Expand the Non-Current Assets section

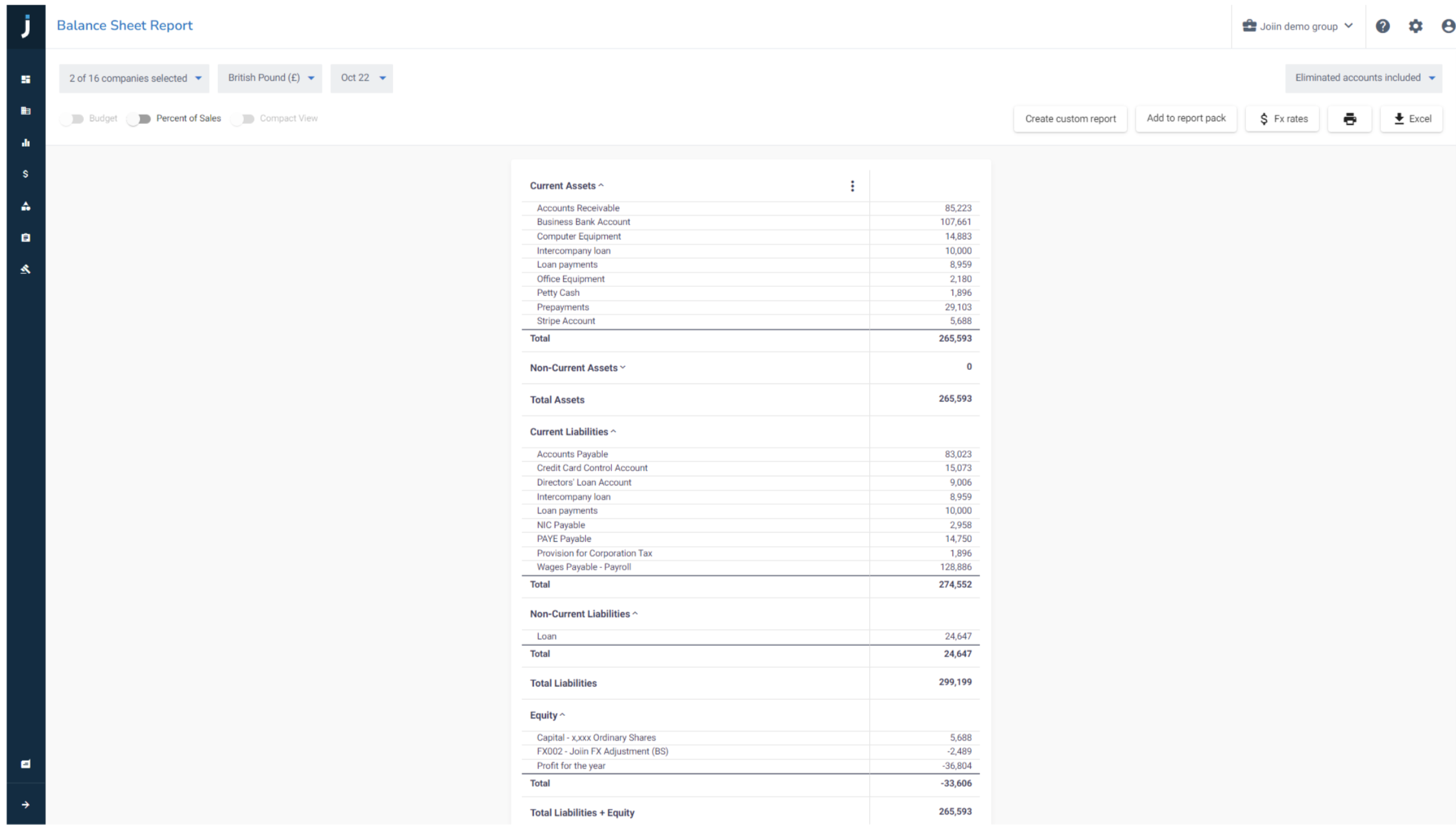(x=623, y=367)
